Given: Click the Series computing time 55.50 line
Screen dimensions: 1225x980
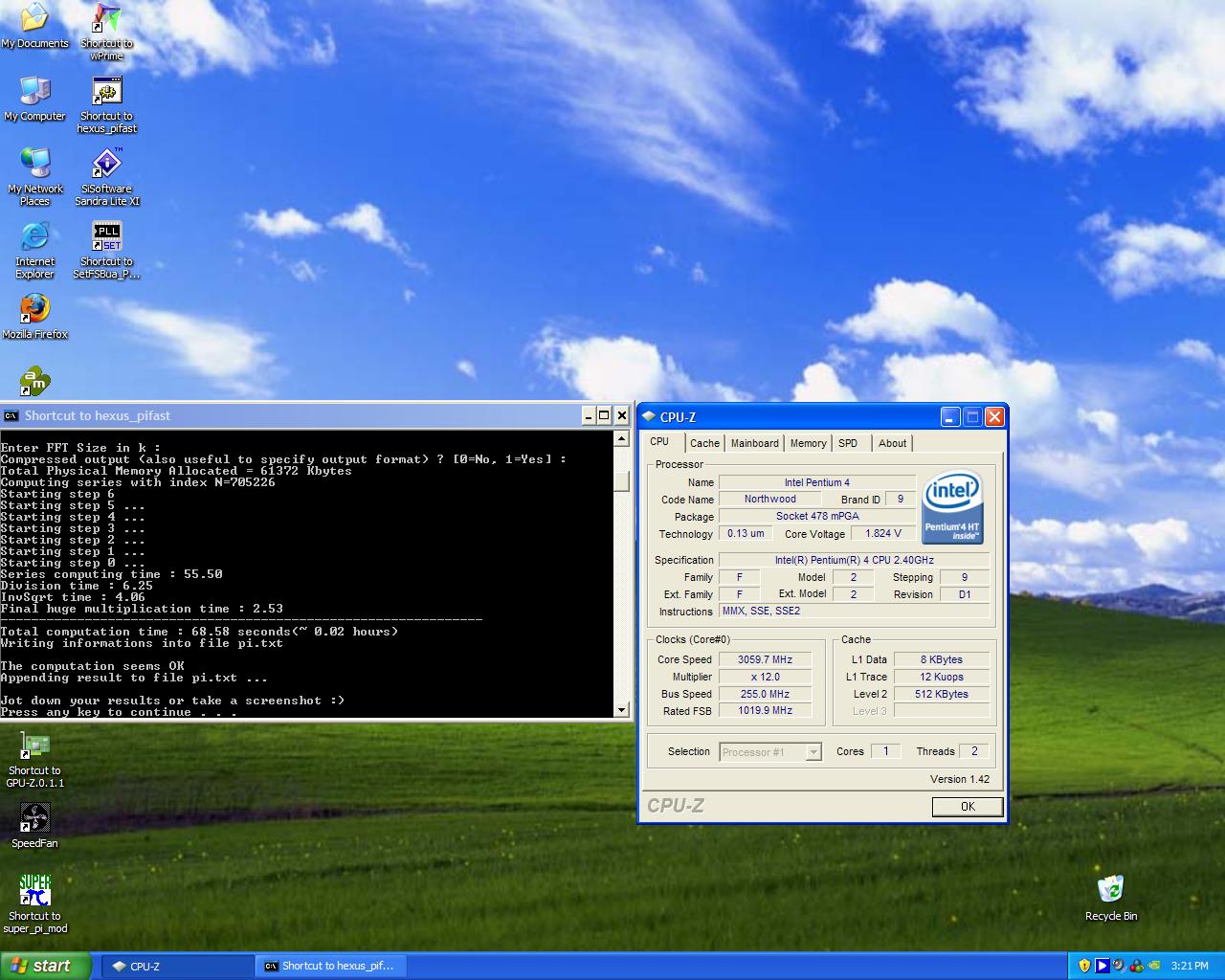Looking at the screenshot, I should (111, 574).
